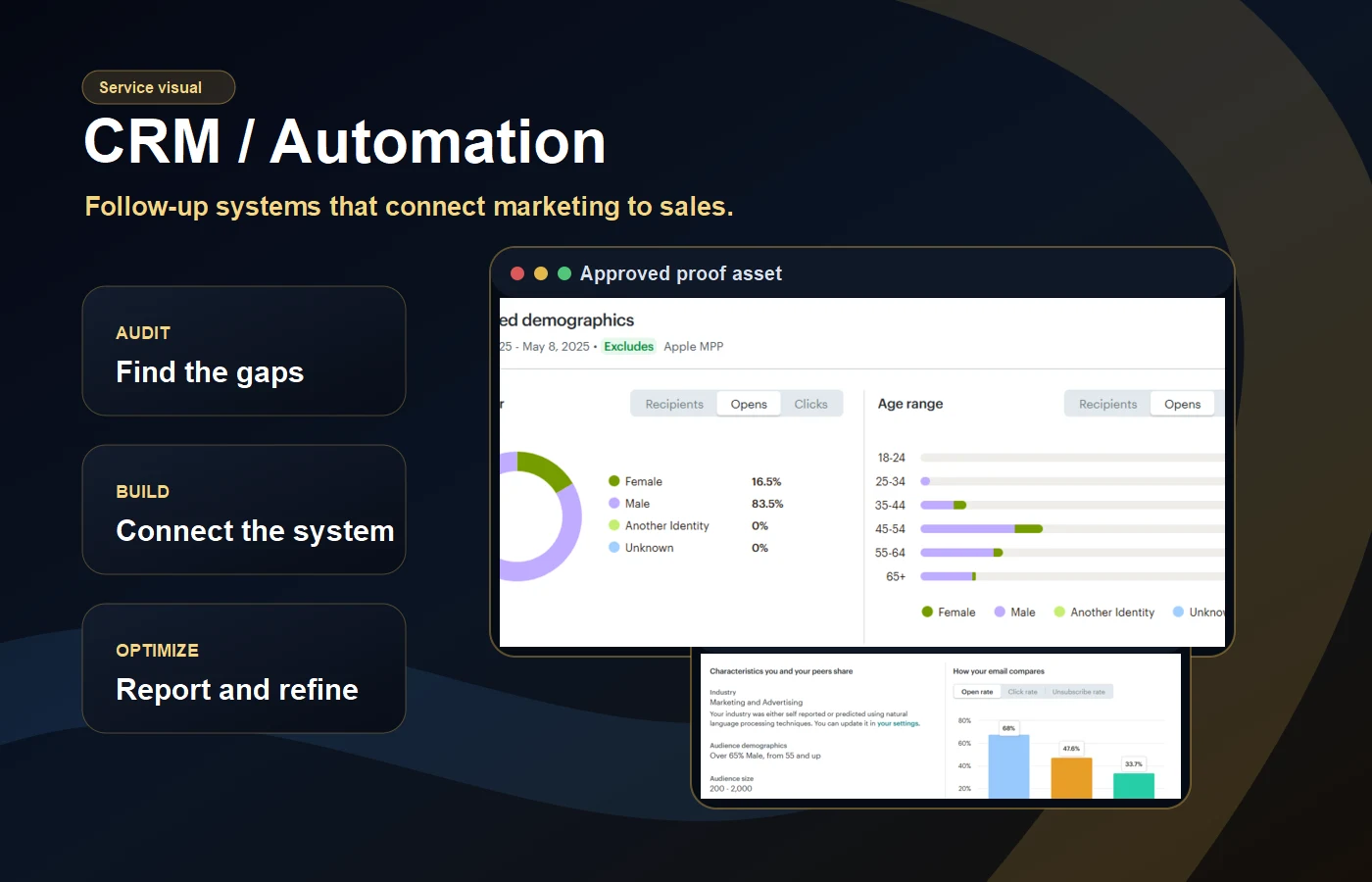The image size is (1372, 882).
Task: Switch to the Unsubscribe rate tab
Action: pyautogui.click(x=1079, y=692)
